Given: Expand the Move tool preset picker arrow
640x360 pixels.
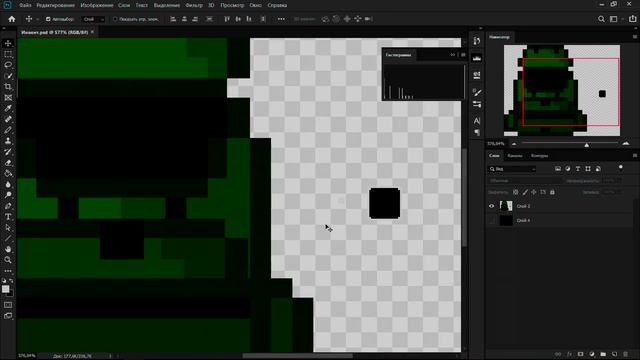Looking at the screenshot, I should 38,19.
